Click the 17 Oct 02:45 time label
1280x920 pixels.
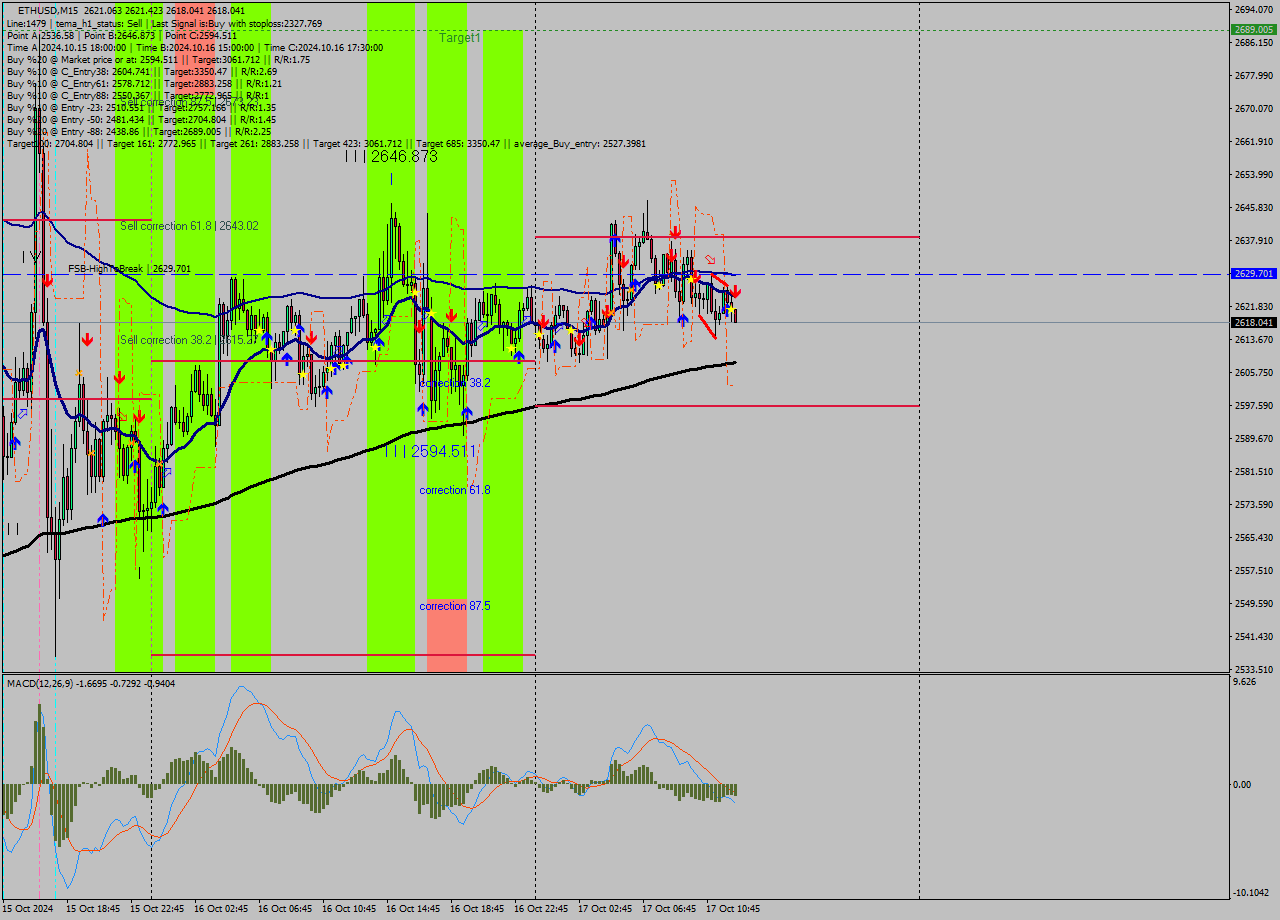pyautogui.click(x=605, y=909)
